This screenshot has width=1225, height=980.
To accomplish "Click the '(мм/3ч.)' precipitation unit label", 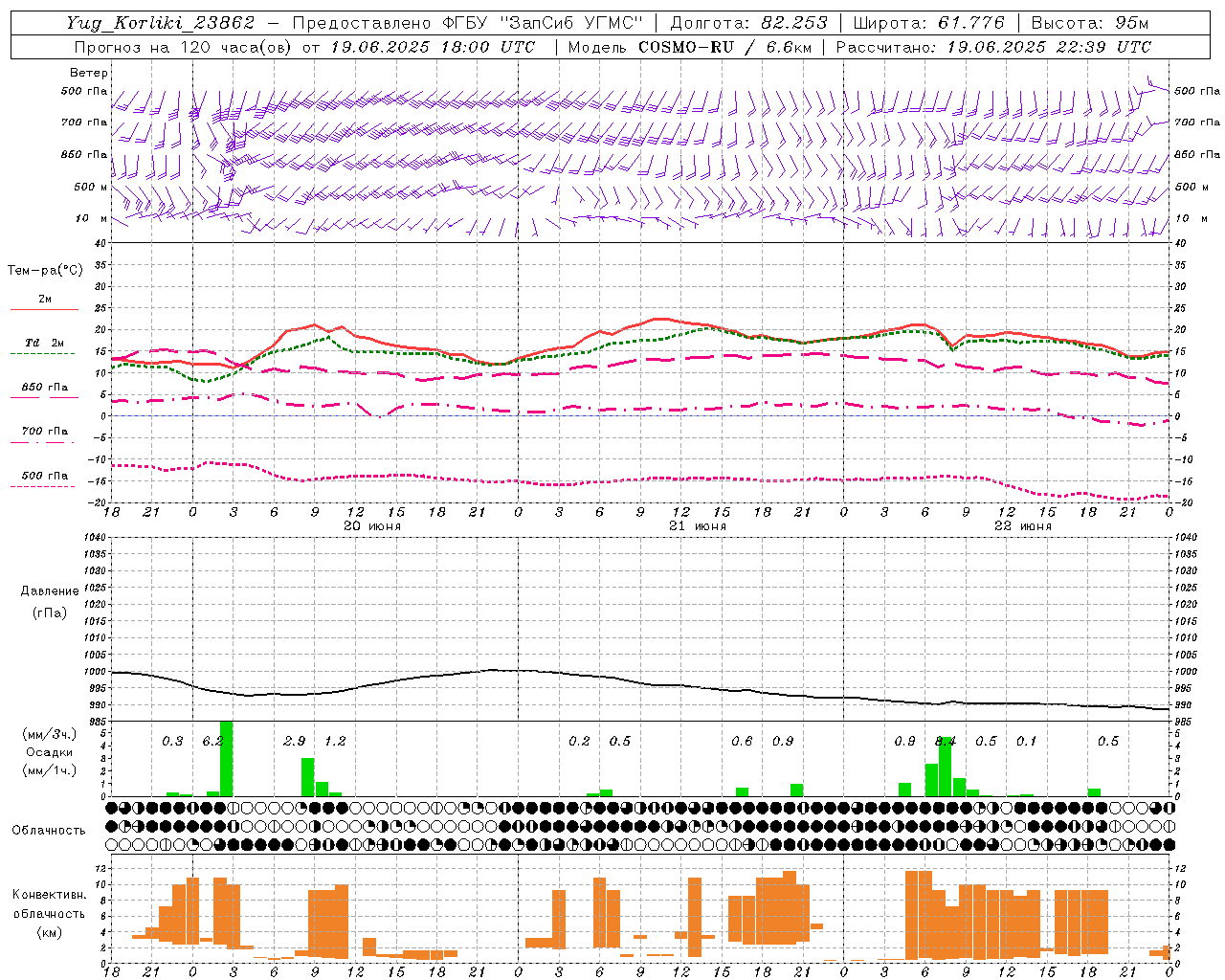I will coord(50,734).
